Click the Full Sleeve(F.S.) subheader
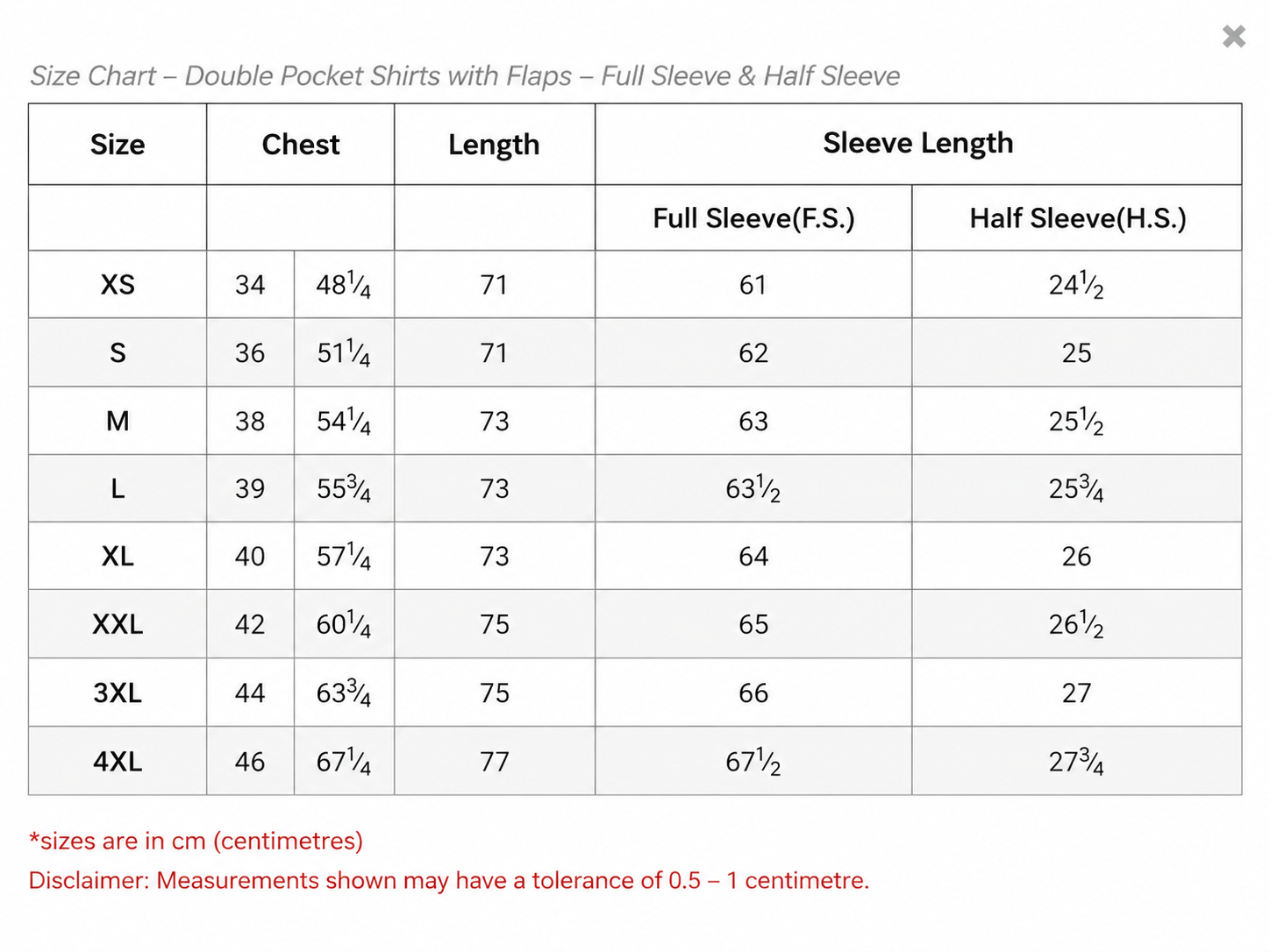The width and height of the screenshot is (1270, 952). 753,218
